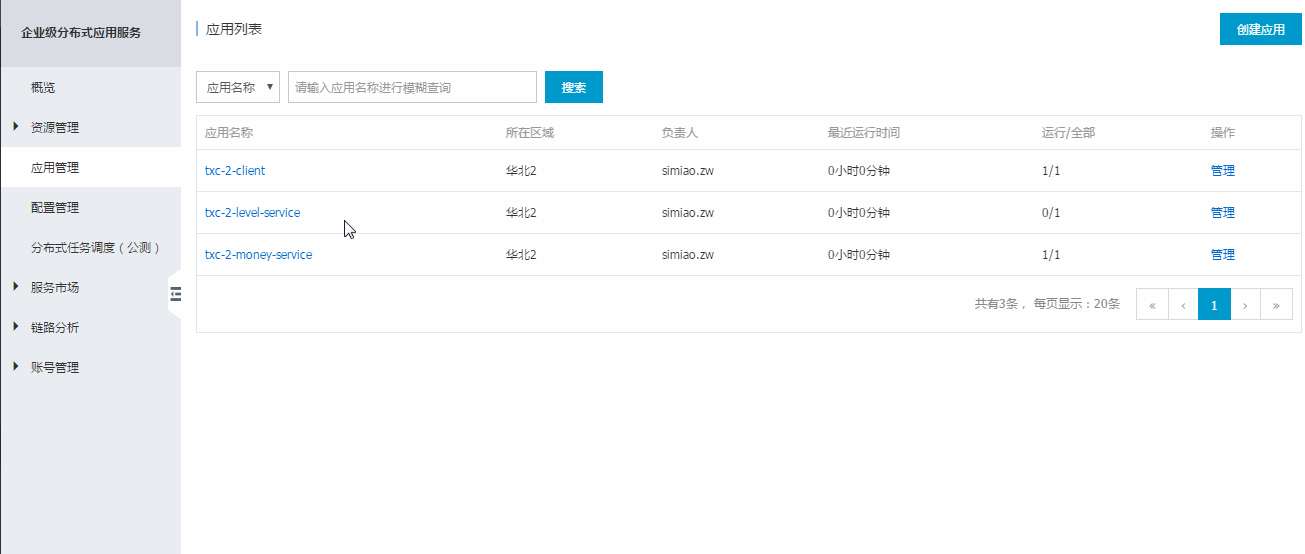Collapse the sidebar using the toggle icon

coord(175,293)
